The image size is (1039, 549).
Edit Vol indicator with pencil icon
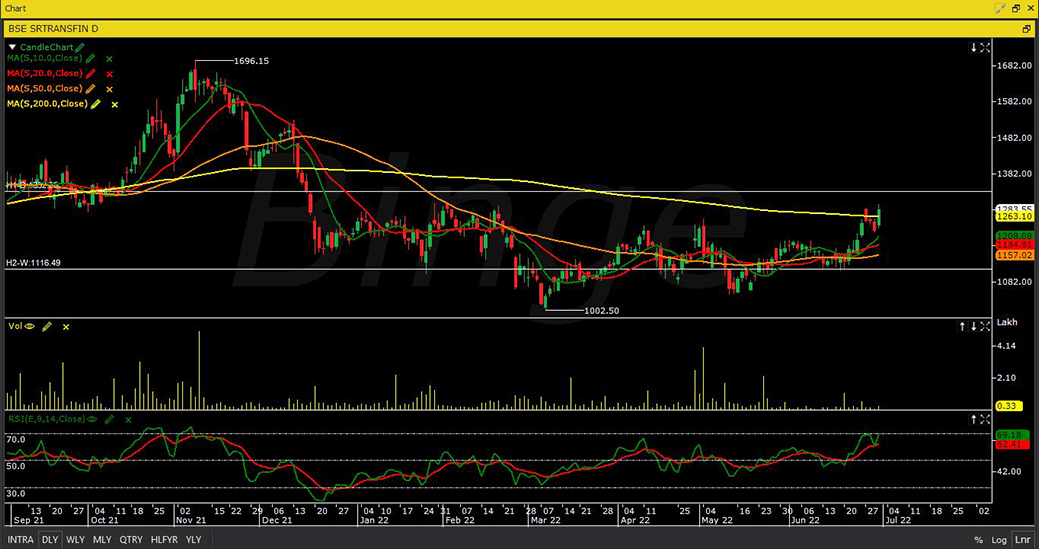coord(47,326)
